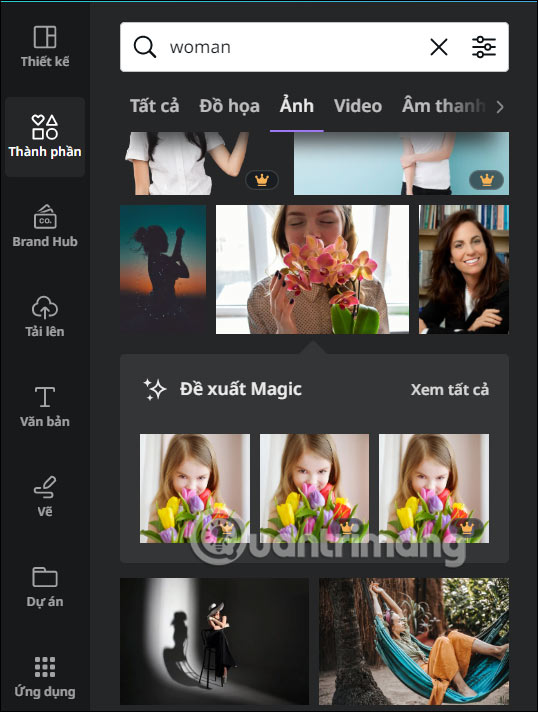Screen dimensions: 538x712
Task: Open the Văn bản text panel
Action: tap(44, 406)
